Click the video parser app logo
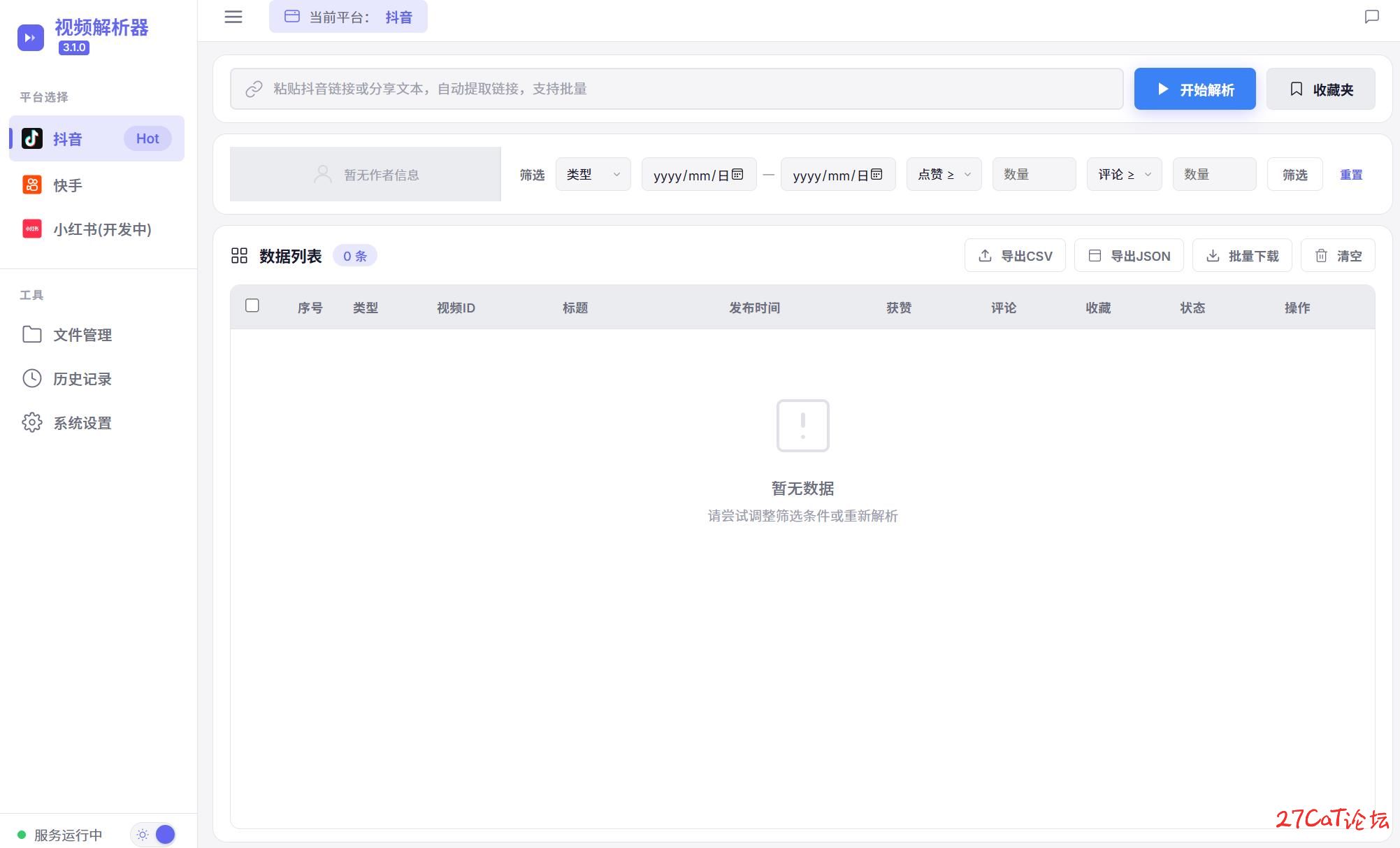 click(x=31, y=38)
